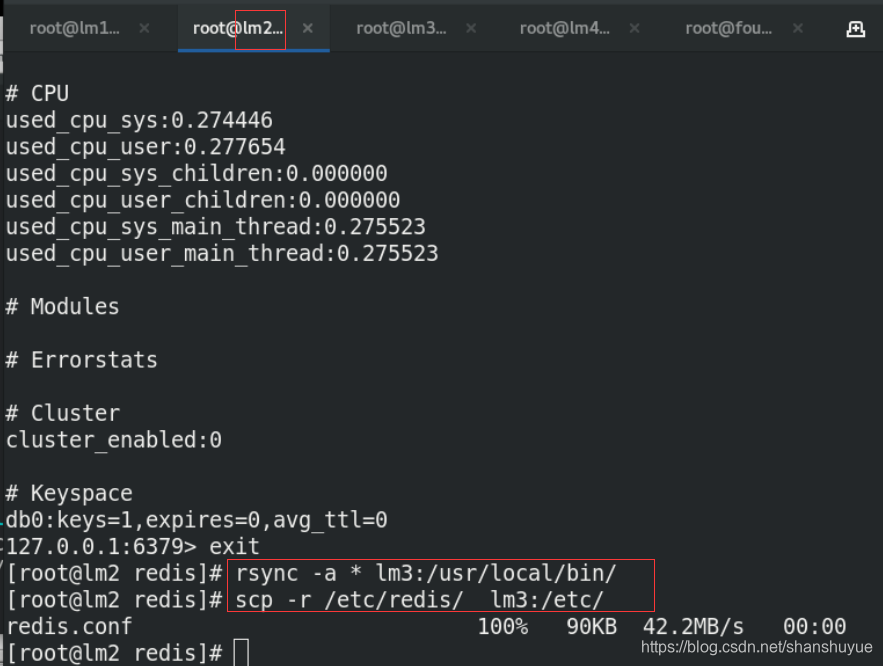Click the used_cpu_user_children:0.000000 line

coord(203,200)
